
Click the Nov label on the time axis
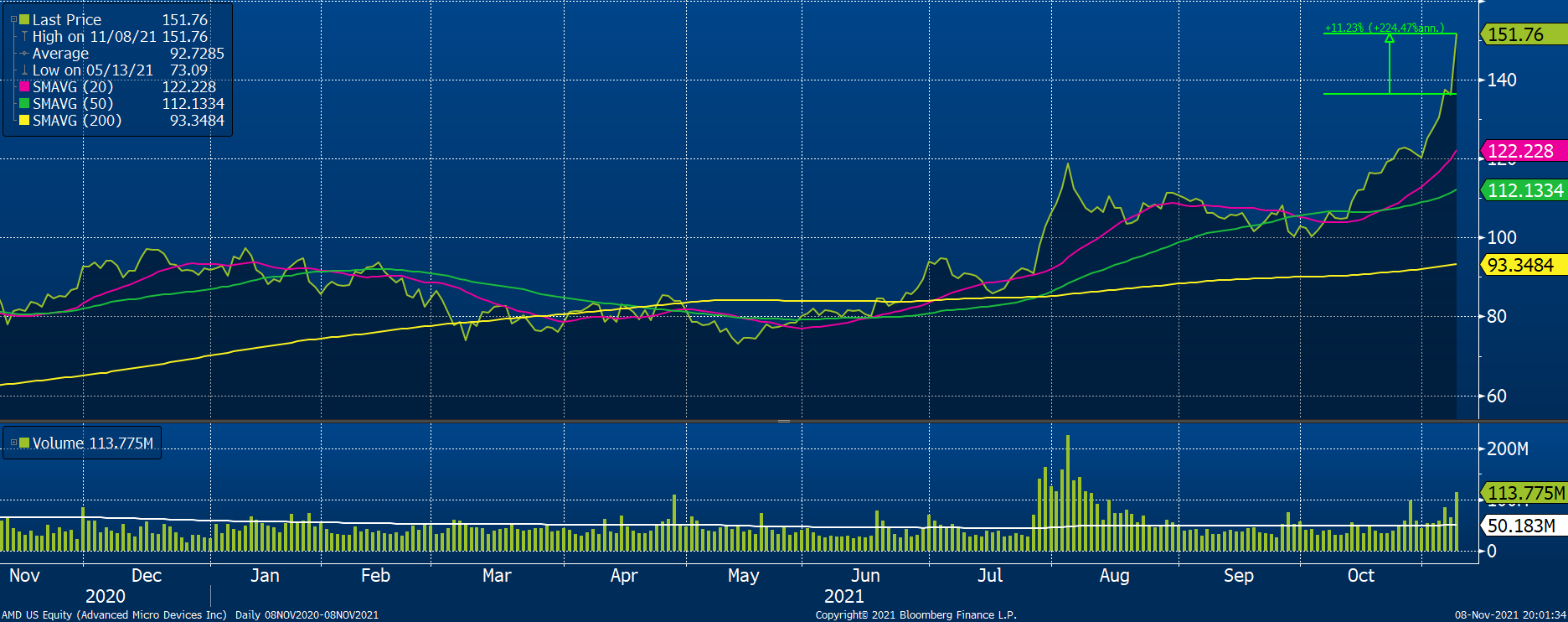pos(24,575)
